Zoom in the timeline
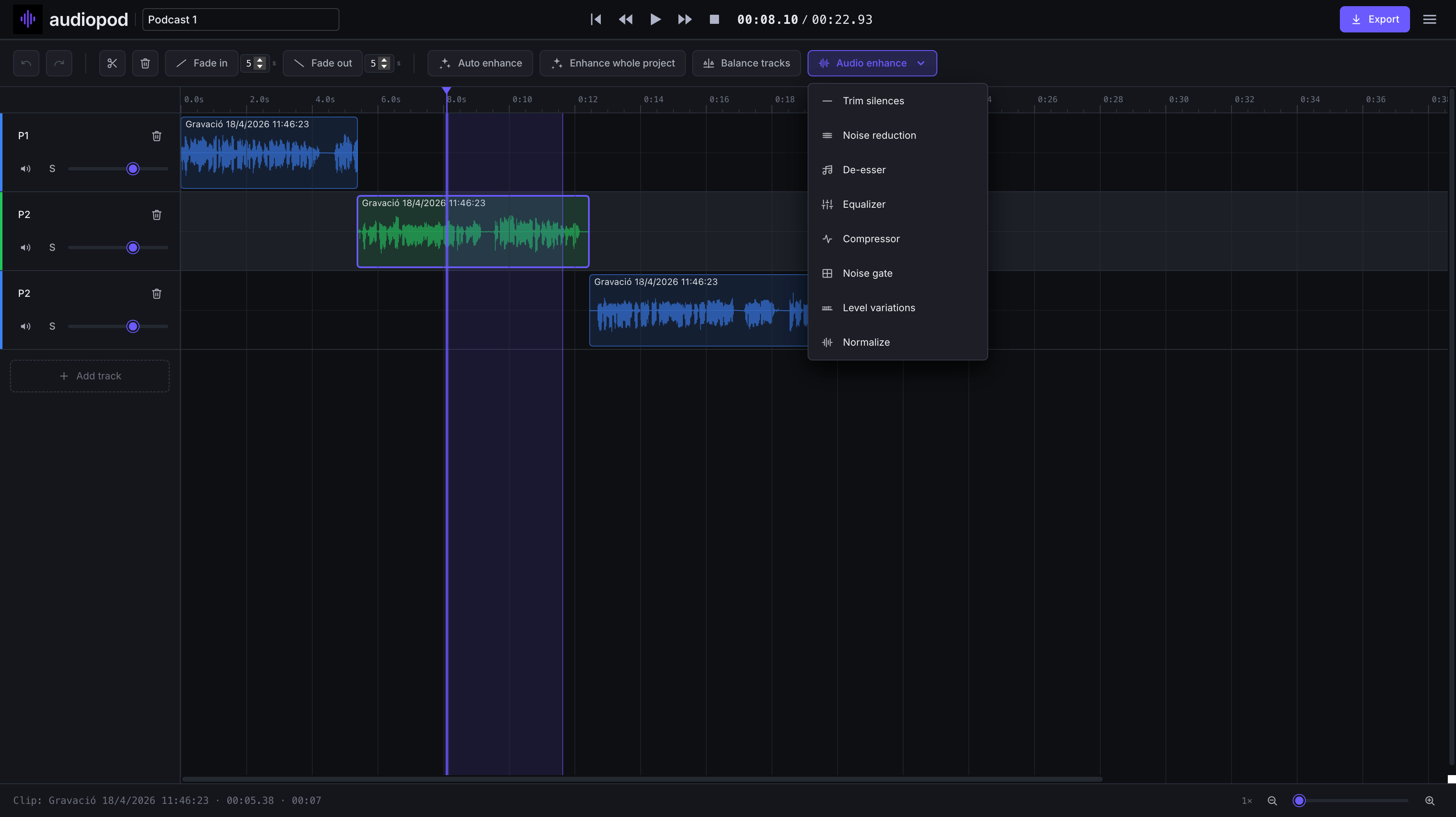1456x817 pixels. pyautogui.click(x=1429, y=800)
